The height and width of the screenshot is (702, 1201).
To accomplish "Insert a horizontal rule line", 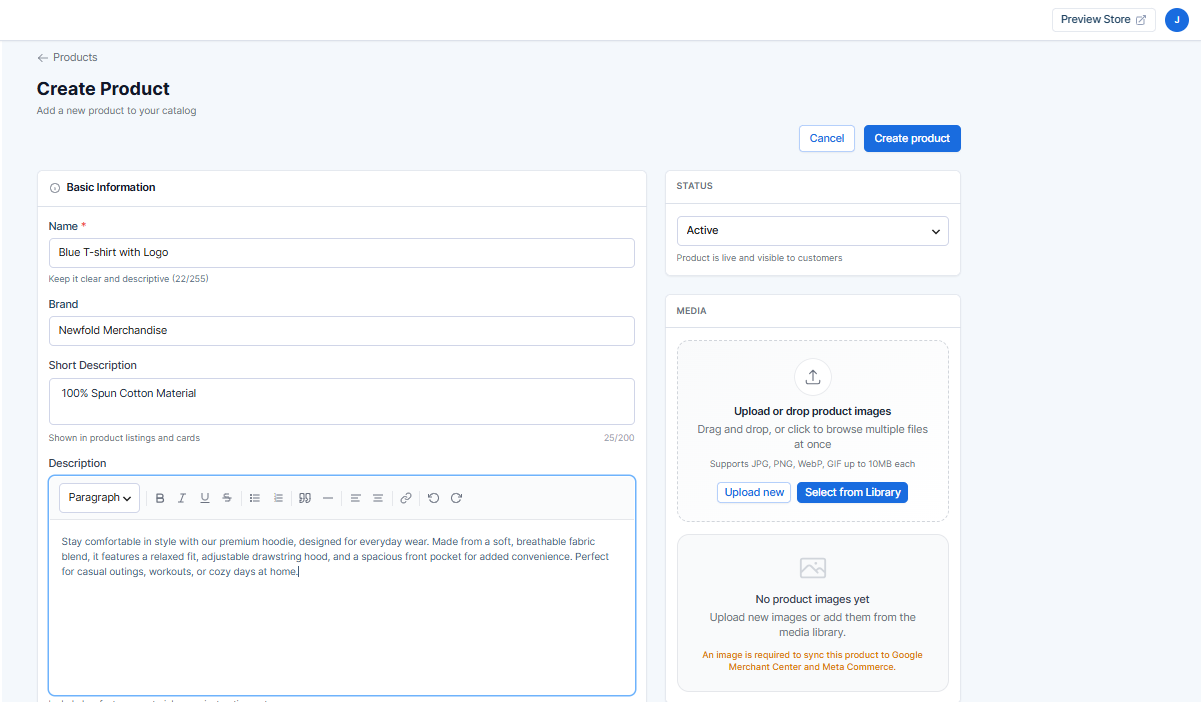I will click(x=328, y=498).
